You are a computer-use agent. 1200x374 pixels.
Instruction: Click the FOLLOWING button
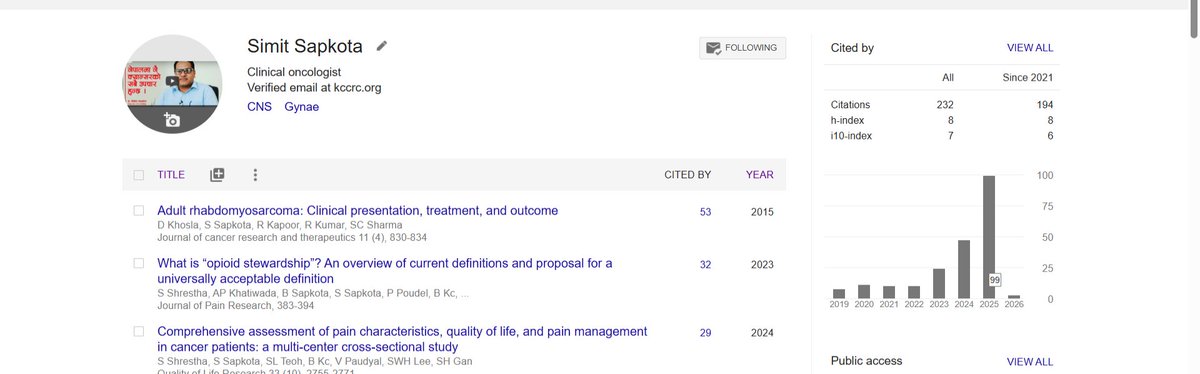coord(743,48)
